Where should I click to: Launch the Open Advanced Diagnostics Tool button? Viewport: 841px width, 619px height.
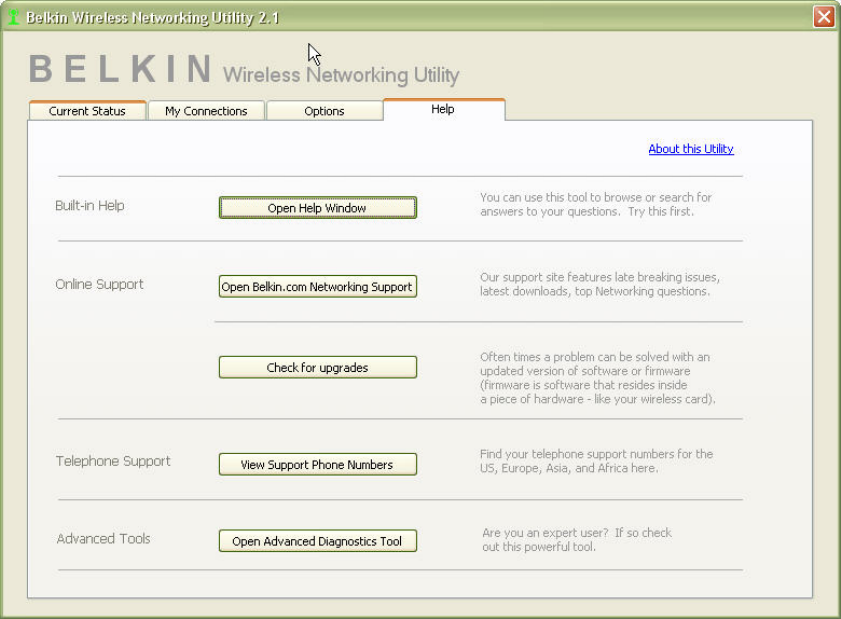[318, 541]
